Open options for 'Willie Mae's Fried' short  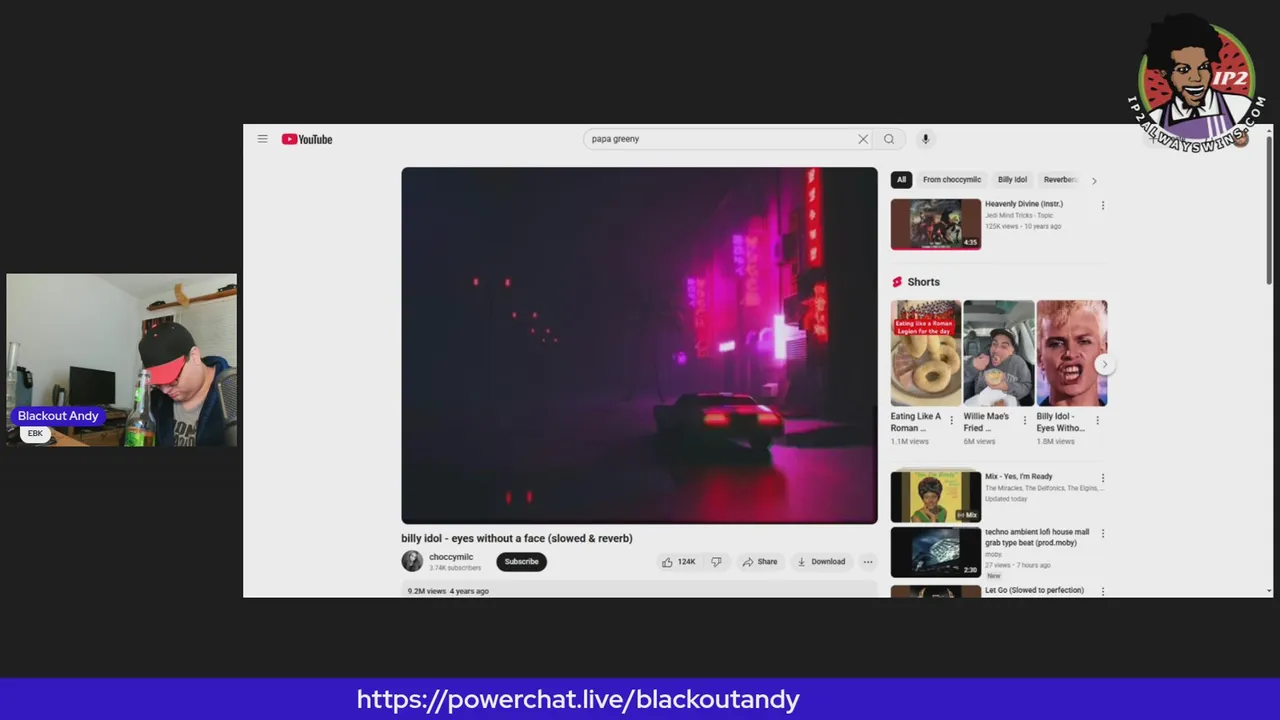[x=1024, y=421]
